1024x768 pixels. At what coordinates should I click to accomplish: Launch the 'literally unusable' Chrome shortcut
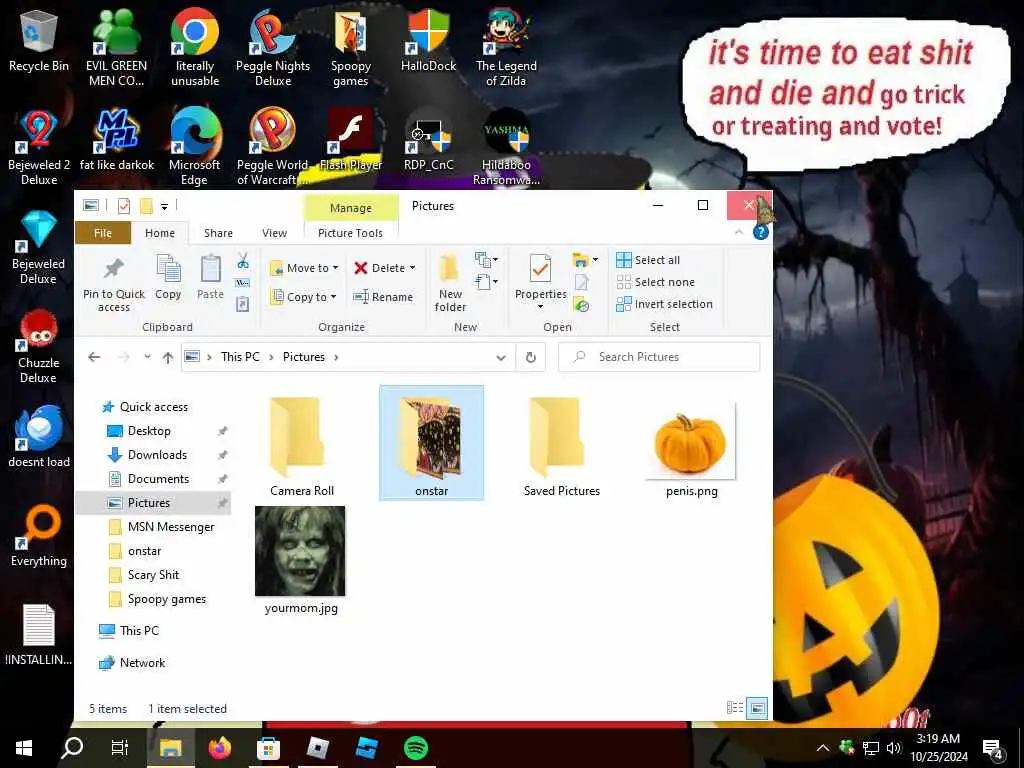click(195, 49)
